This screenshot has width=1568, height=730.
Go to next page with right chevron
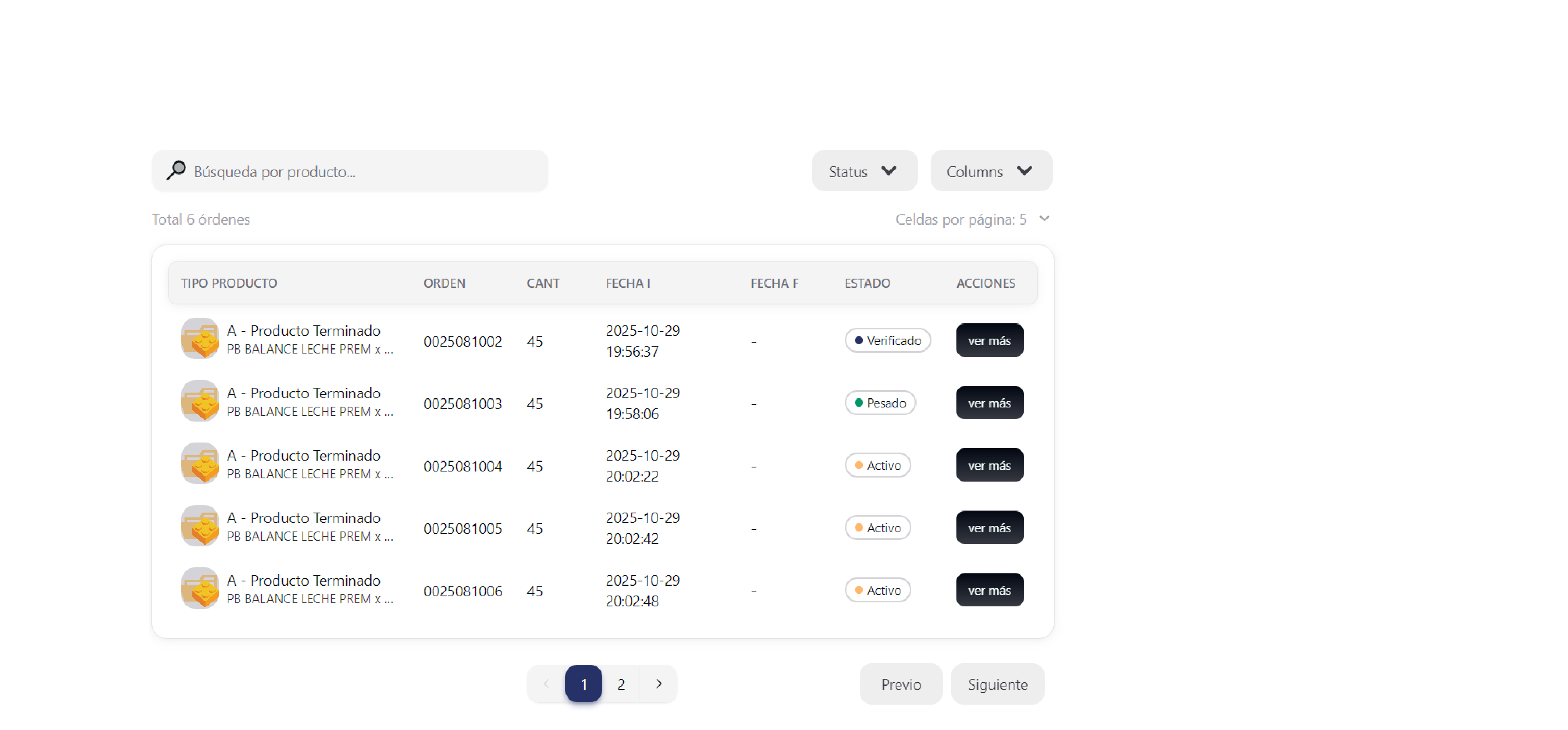click(x=658, y=684)
